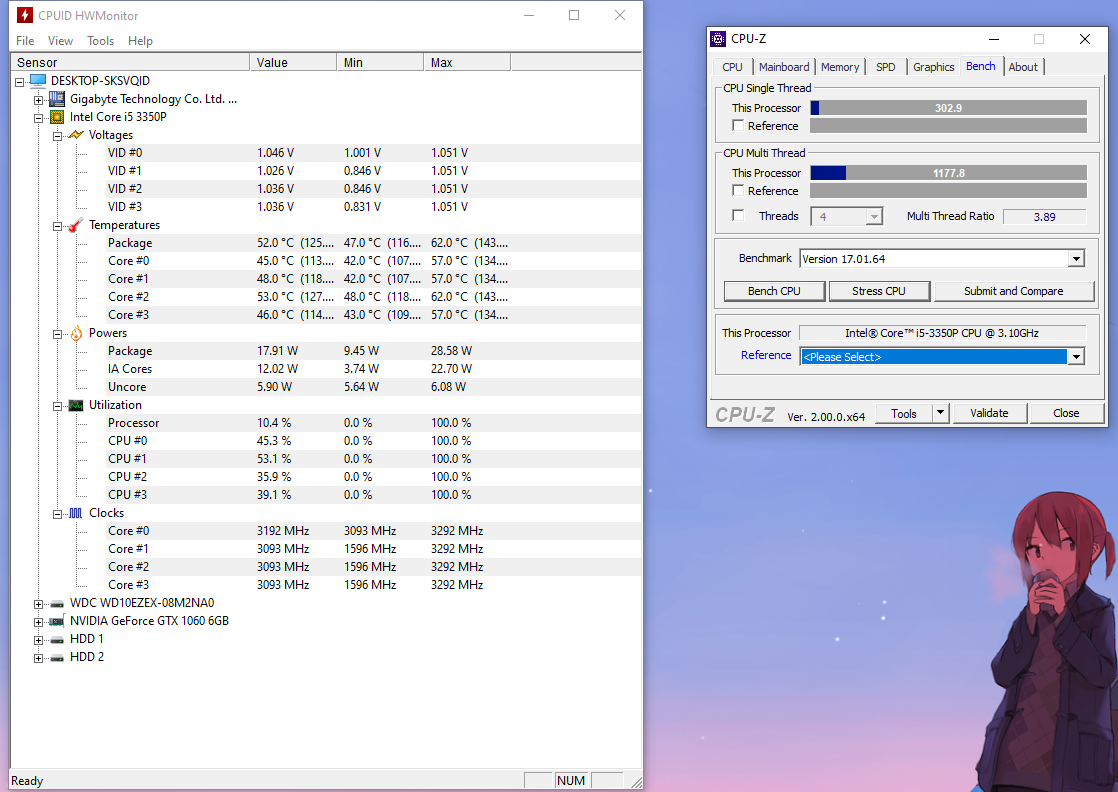The image size is (1118, 792).
Task: Click the Bench CPU button
Action: pyautogui.click(x=774, y=291)
